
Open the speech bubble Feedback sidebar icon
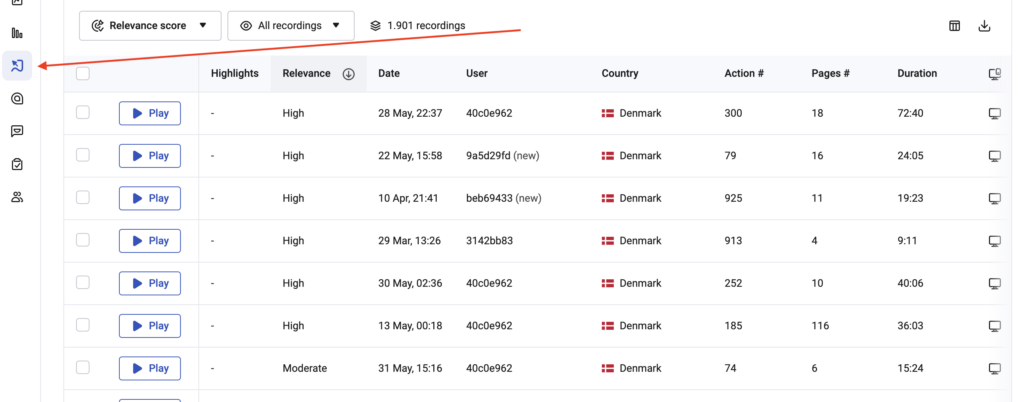coord(18,131)
